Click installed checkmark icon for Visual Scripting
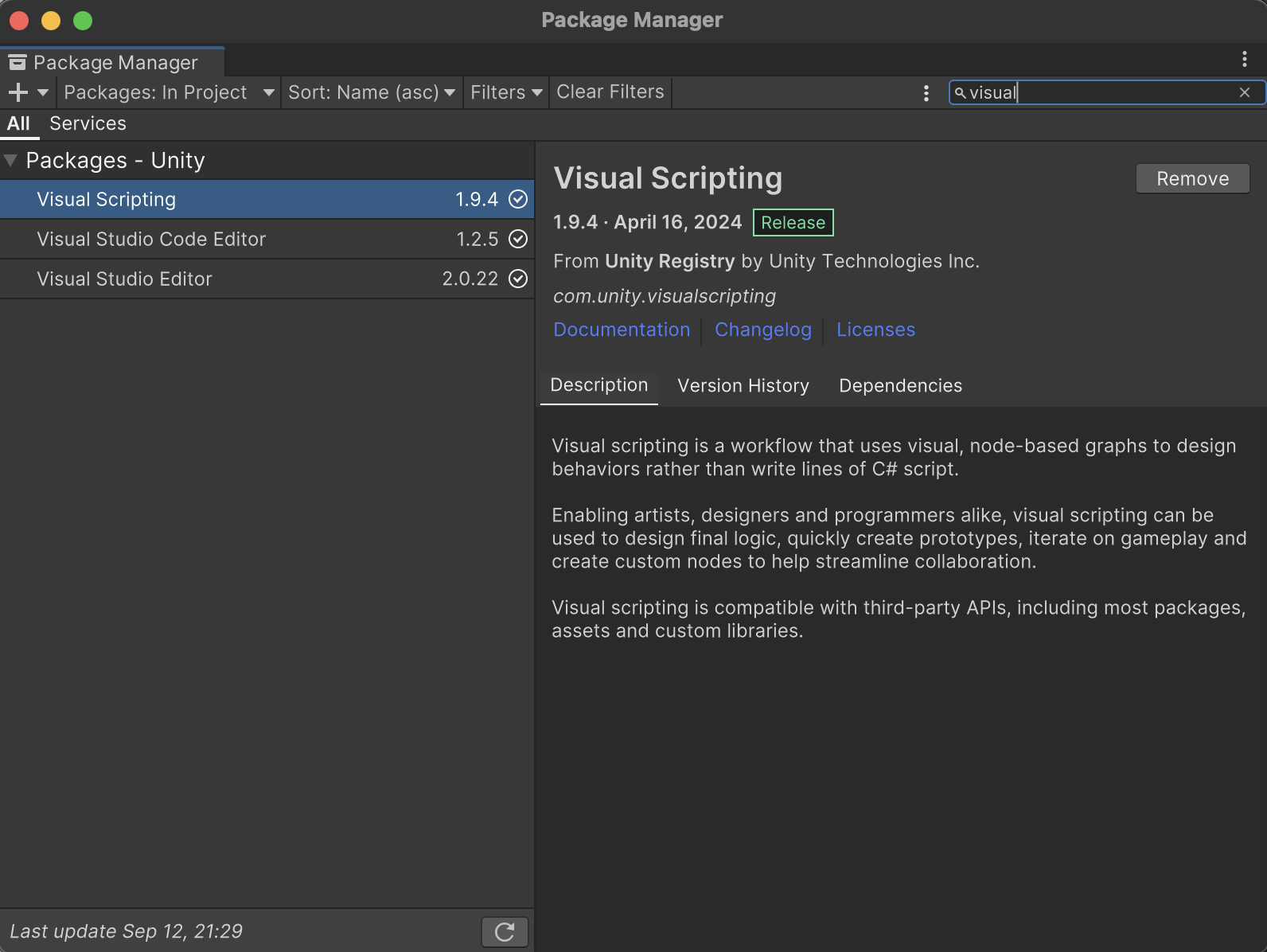 point(518,199)
